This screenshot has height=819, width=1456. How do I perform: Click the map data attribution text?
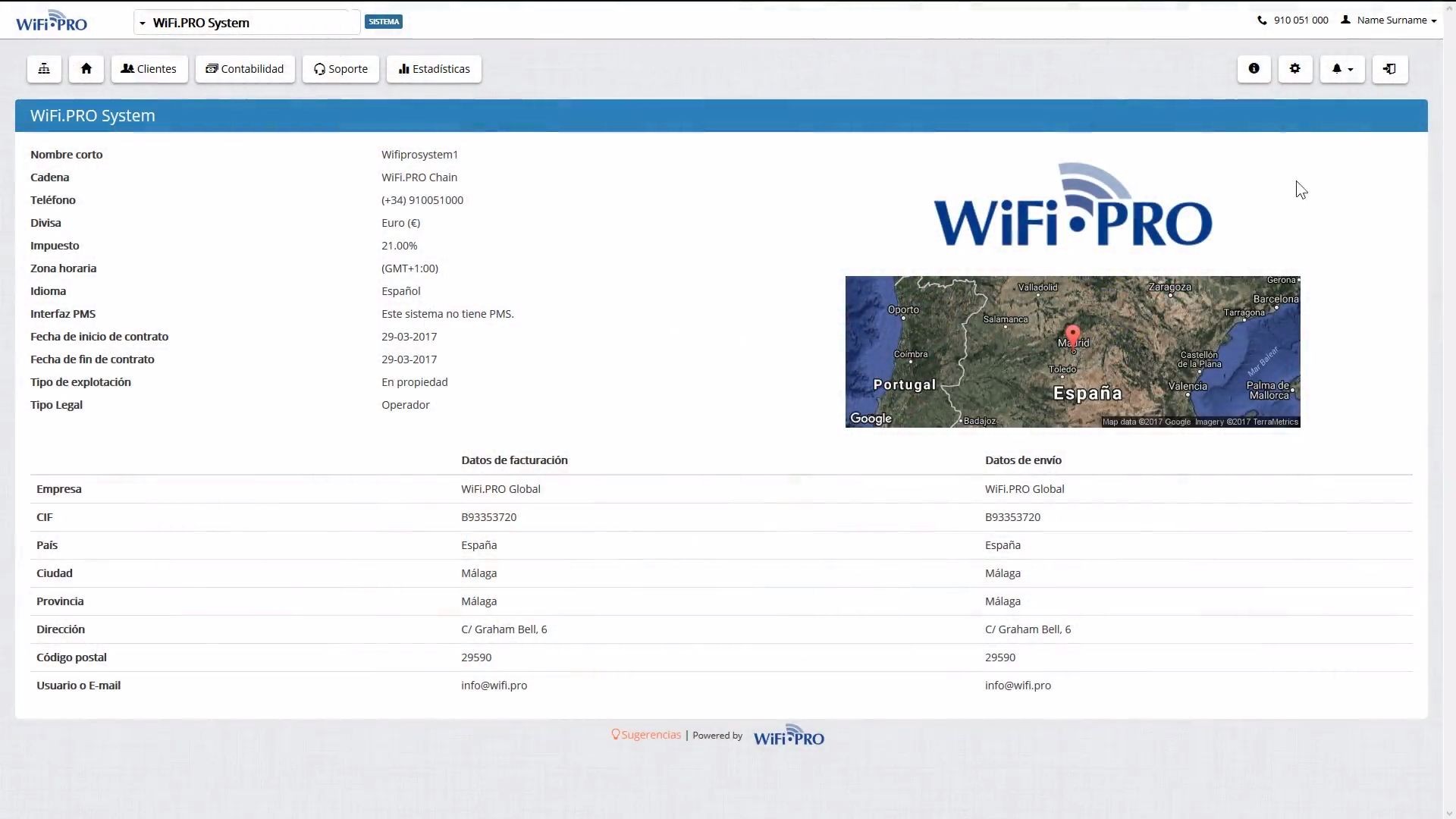click(x=1200, y=422)
